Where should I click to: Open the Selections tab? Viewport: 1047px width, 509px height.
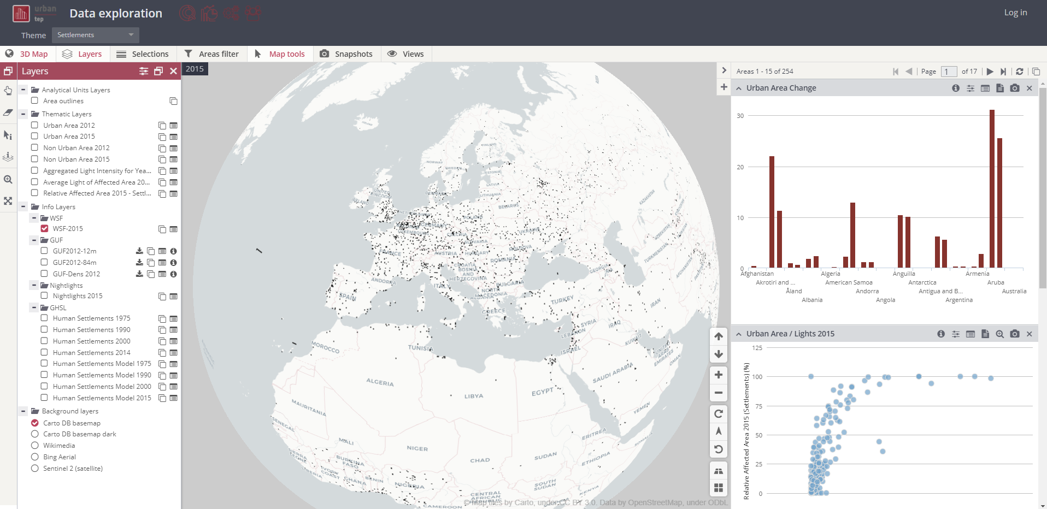click(142, 54)
